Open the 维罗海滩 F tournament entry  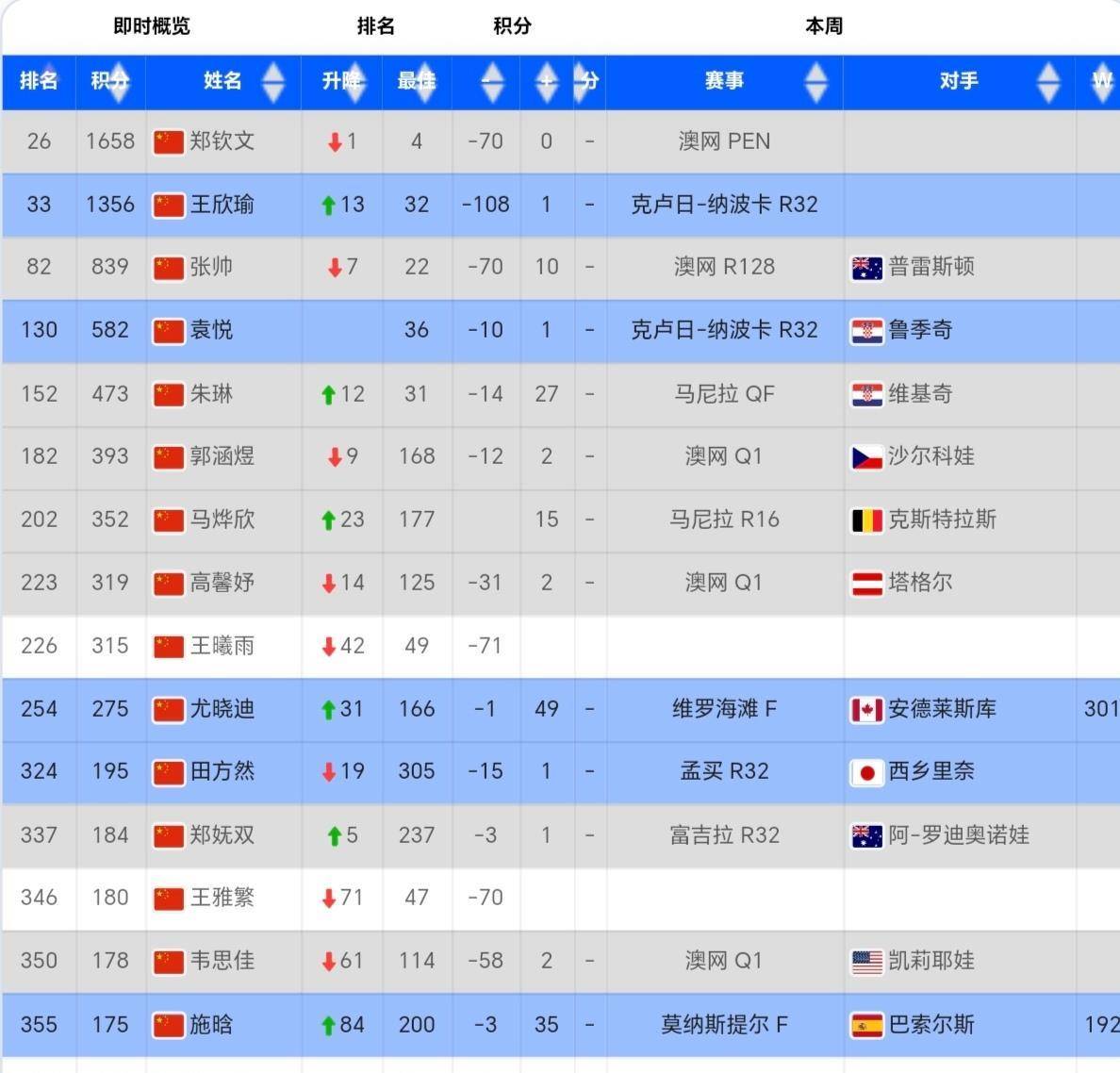pos(724,709)
